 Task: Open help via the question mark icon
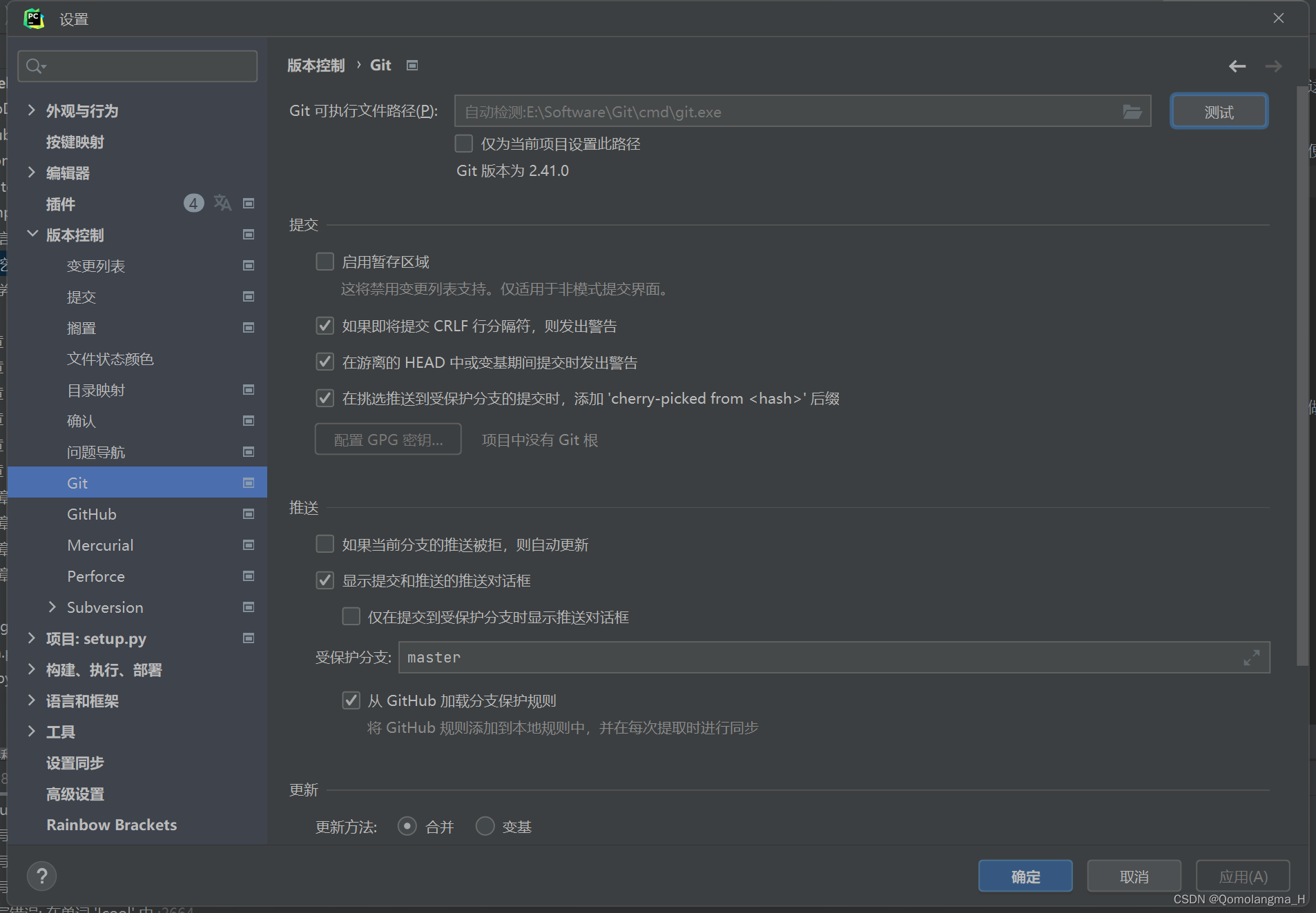tap(41, 876)
